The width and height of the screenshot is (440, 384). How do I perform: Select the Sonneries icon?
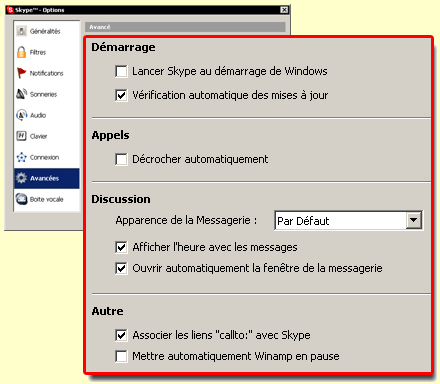pos(22,94)
